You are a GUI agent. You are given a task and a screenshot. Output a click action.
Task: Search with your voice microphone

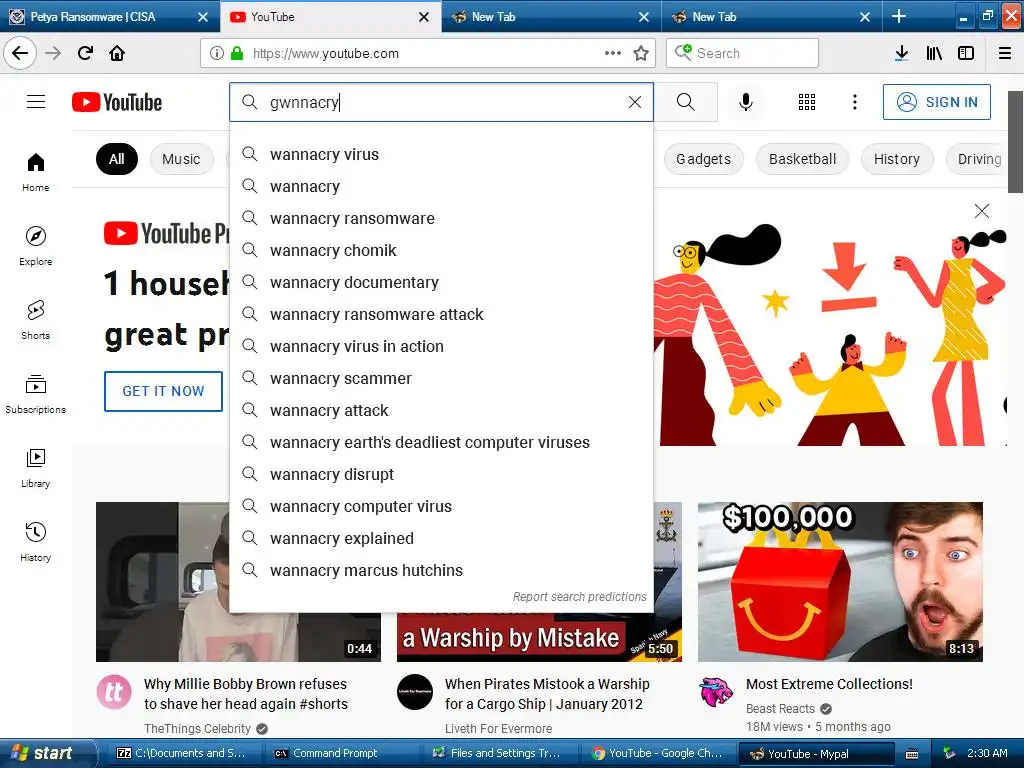coord(746,102)
